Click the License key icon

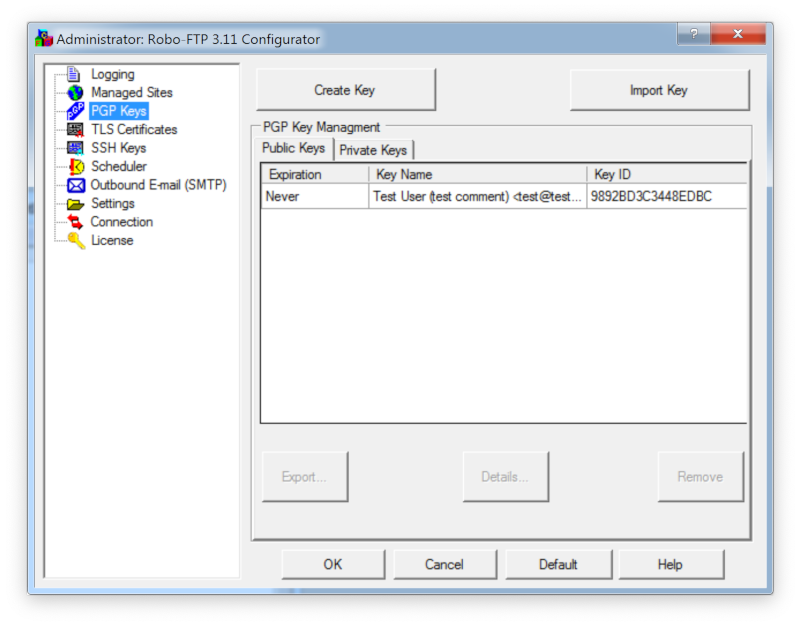click(75, 240)
